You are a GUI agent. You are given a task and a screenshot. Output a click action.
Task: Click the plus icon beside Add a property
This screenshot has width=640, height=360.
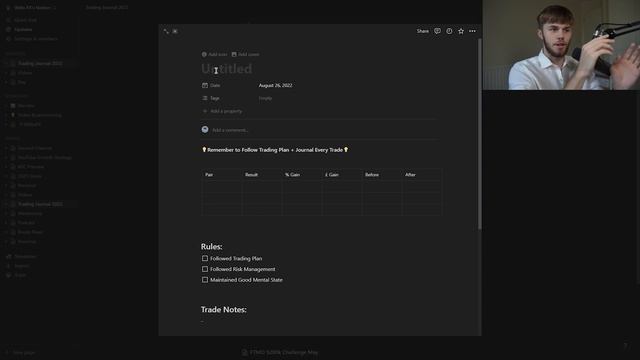click(205, 111)
